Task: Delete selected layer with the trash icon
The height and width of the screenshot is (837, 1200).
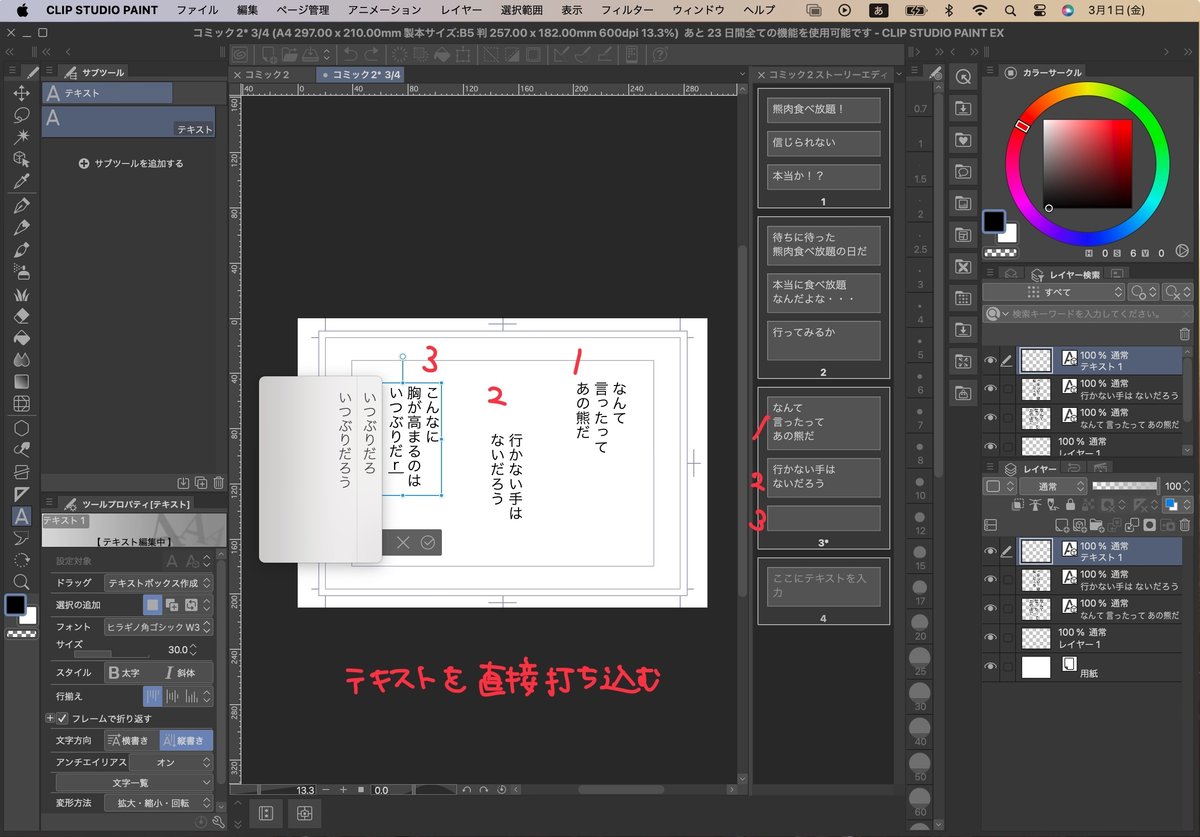Action: coord(1185,526)
